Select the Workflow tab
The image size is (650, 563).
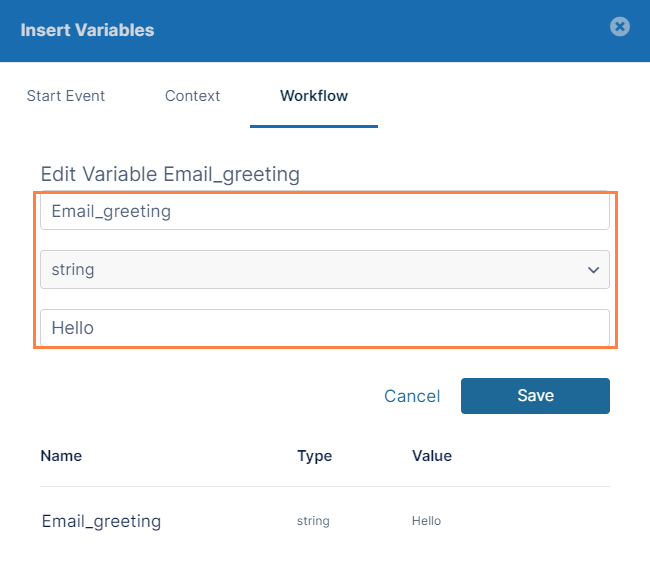pos(314,96)
